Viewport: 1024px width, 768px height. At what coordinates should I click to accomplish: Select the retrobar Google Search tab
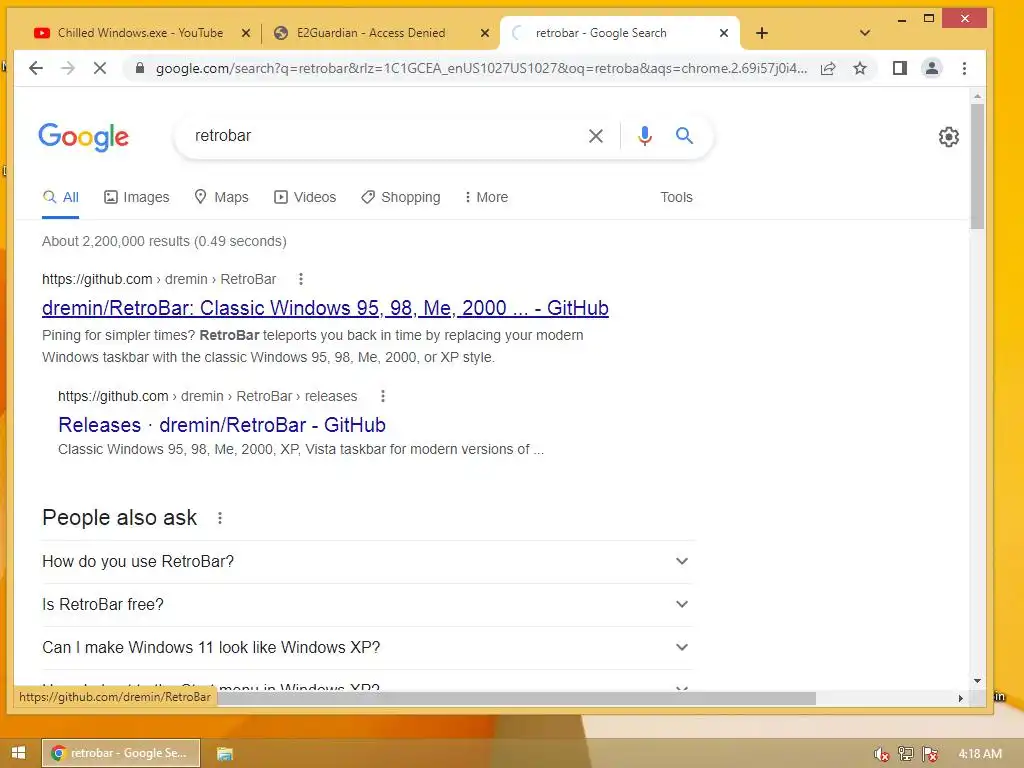tap(601, 33)
